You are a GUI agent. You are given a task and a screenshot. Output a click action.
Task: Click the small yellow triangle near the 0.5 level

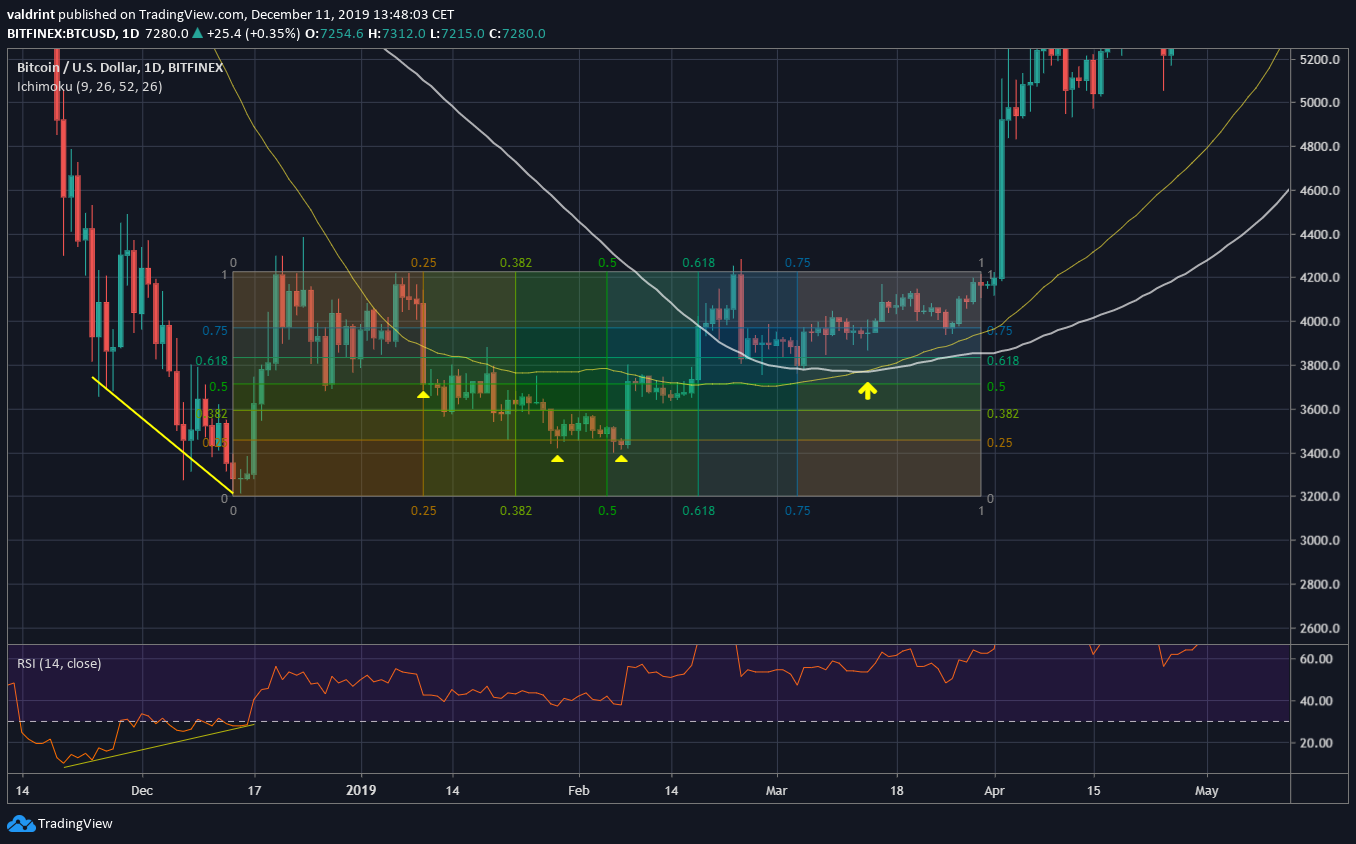point(422,395)
